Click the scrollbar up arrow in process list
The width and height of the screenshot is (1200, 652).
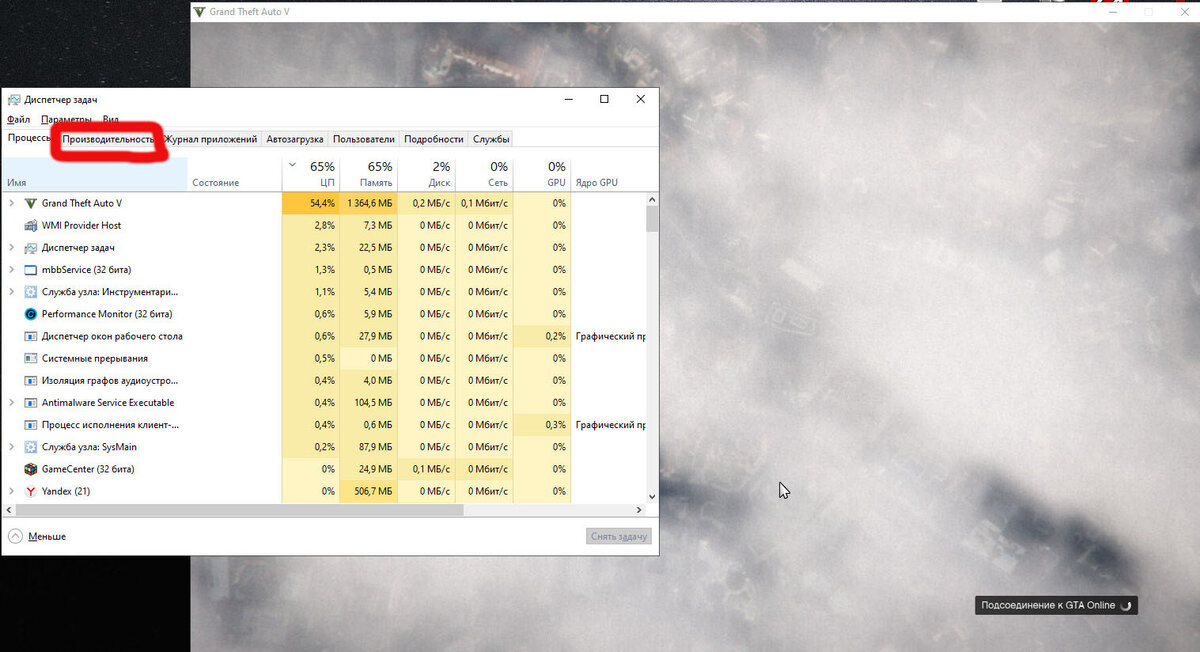(x=652, y=198)
